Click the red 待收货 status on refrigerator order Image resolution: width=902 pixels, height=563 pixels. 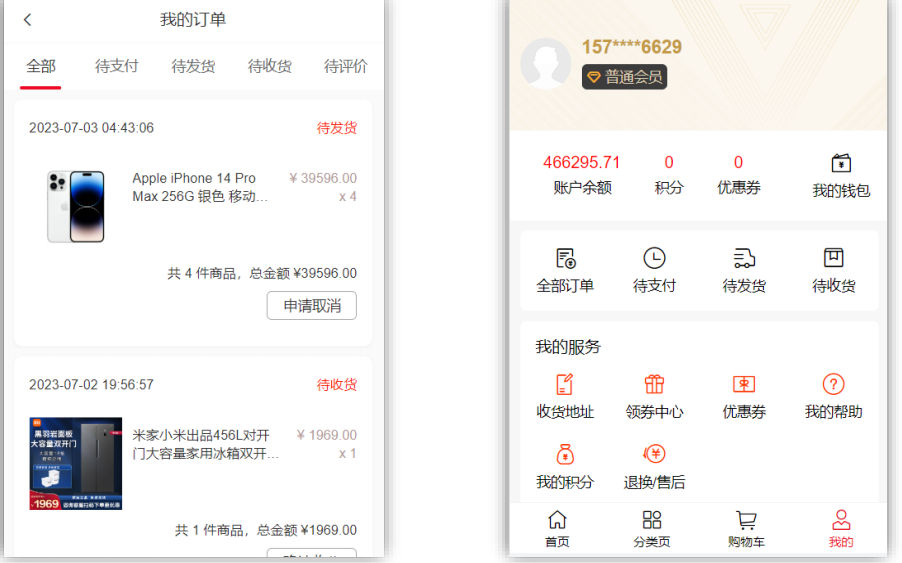[337, 384]
